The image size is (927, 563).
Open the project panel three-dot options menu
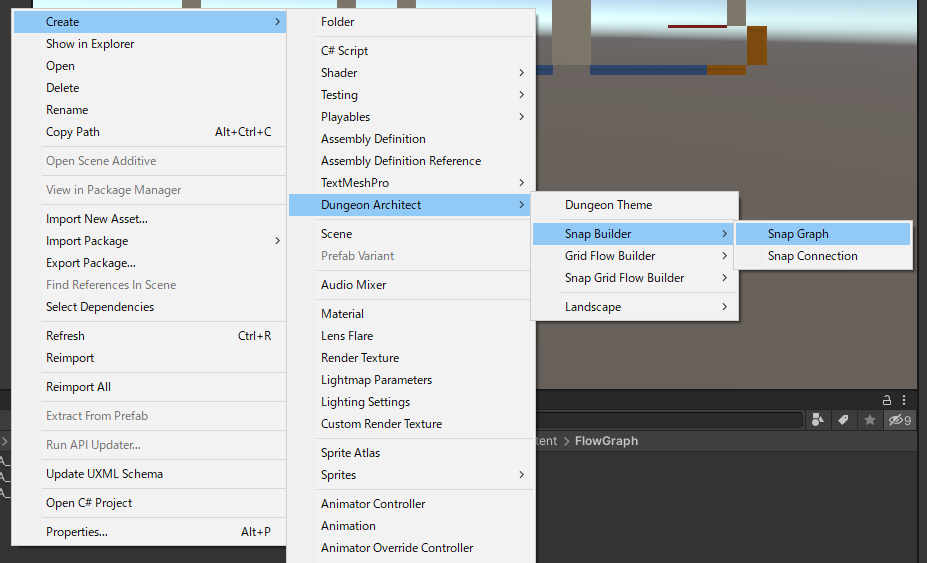tap(904, 400)
